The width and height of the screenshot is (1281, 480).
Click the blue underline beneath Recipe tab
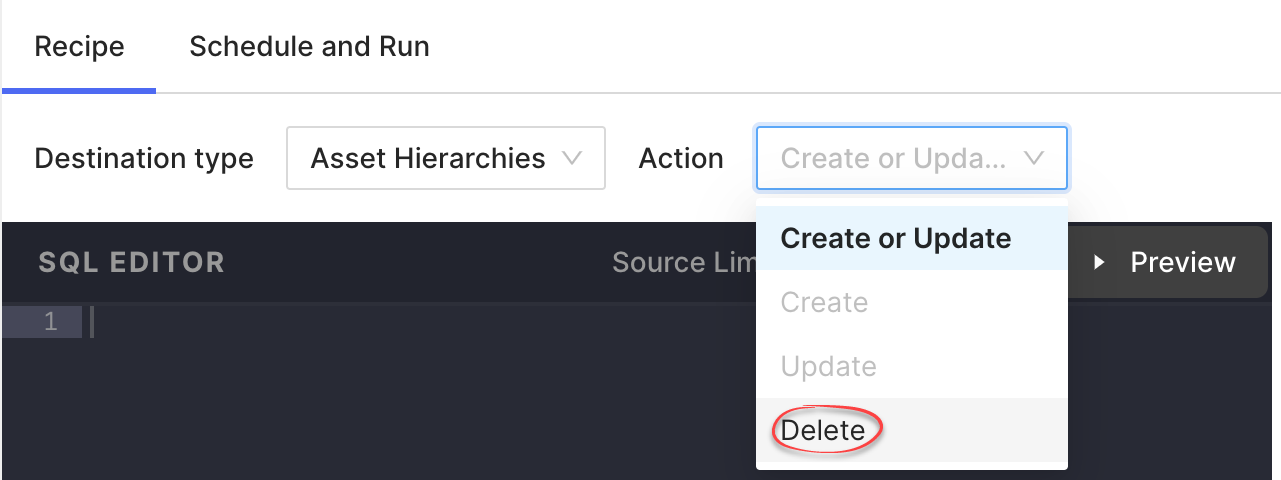pyautogui.click(x=79, y=90)
